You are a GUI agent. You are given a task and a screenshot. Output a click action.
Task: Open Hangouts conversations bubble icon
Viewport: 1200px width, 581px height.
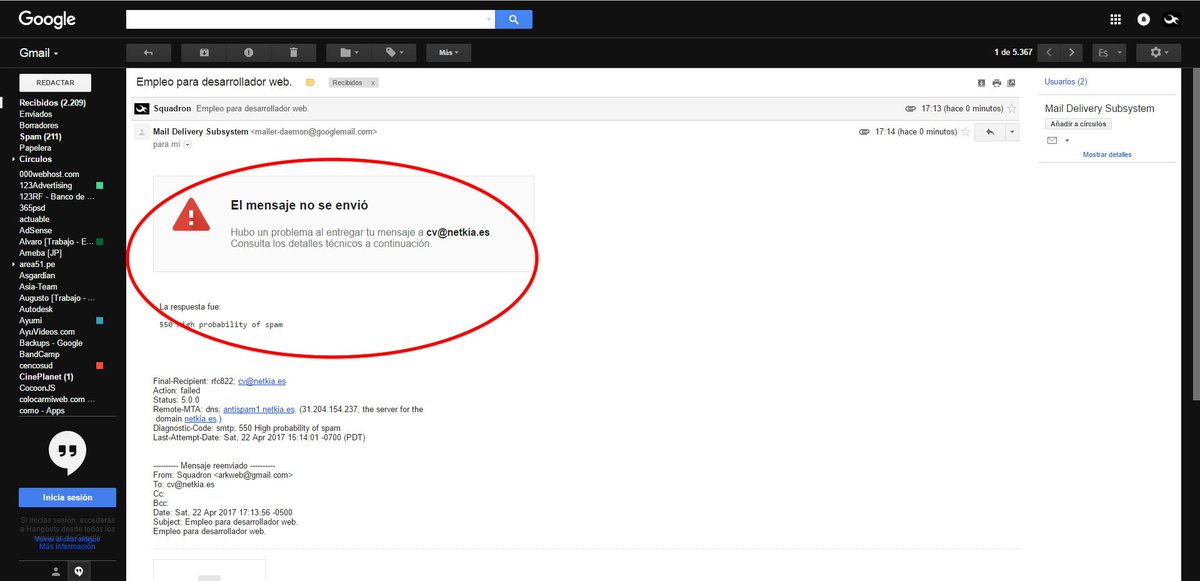tap(79, 571)
